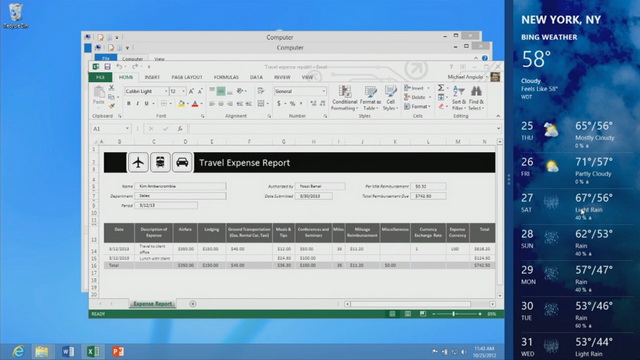Open the Sort & Filter menu
640x360 pixels.
click(x=459, y=98)
